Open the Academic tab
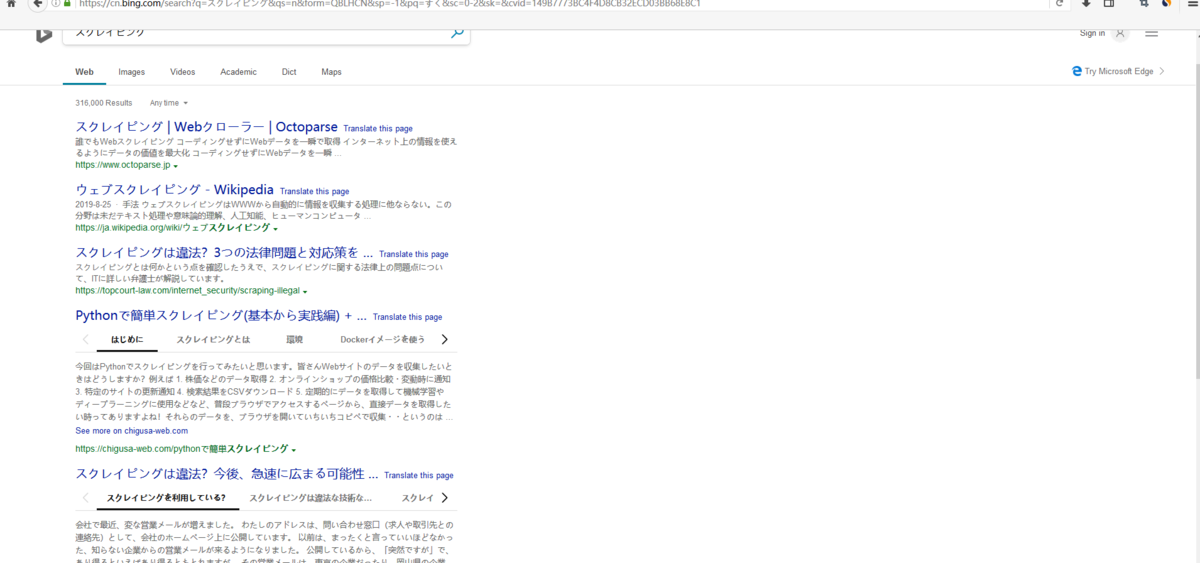 238,72
